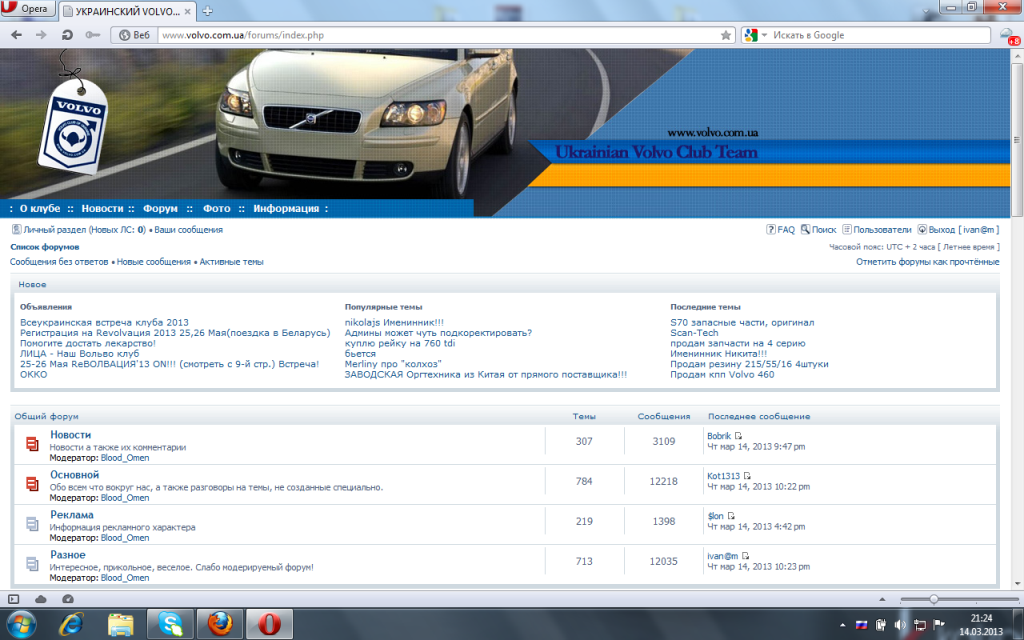This screenshot has height=640, width=1024.
Task: Click the Opera Turbo icon in status bar
Action: (67, 598)
